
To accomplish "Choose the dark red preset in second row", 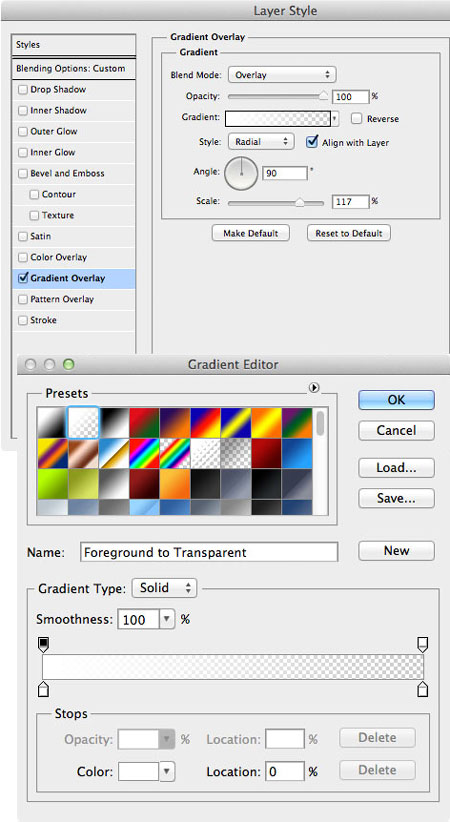I will 266,453.
